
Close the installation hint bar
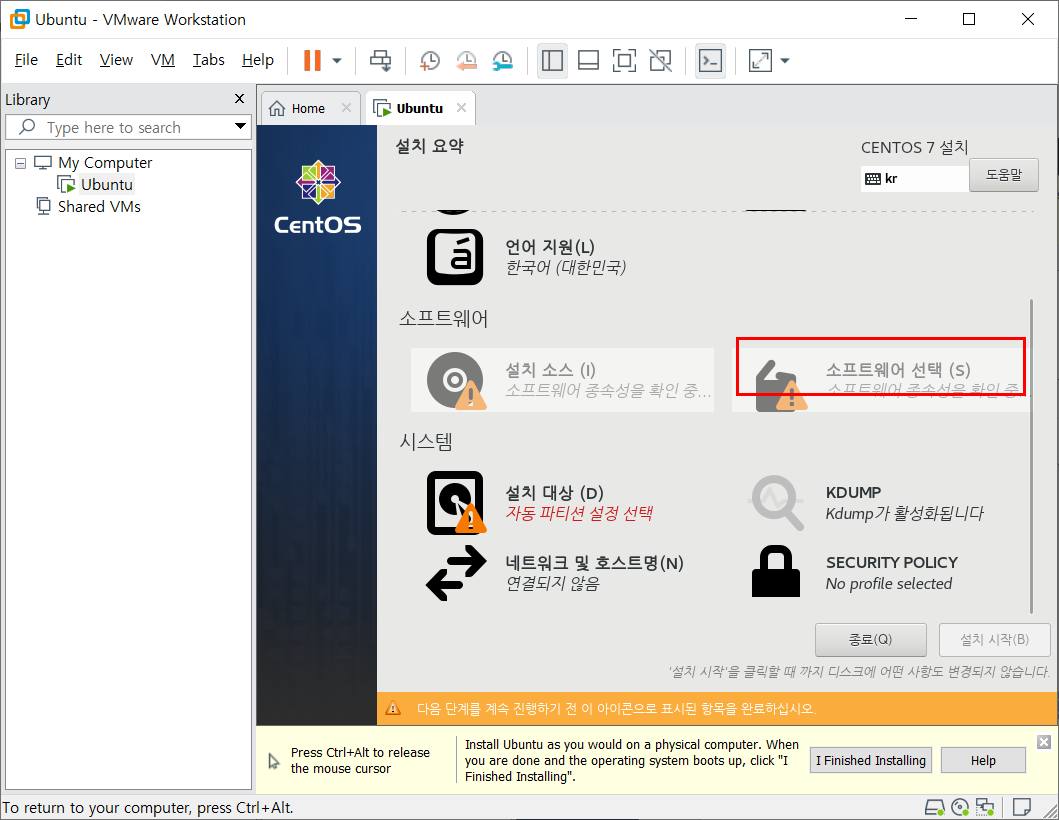1043,742
